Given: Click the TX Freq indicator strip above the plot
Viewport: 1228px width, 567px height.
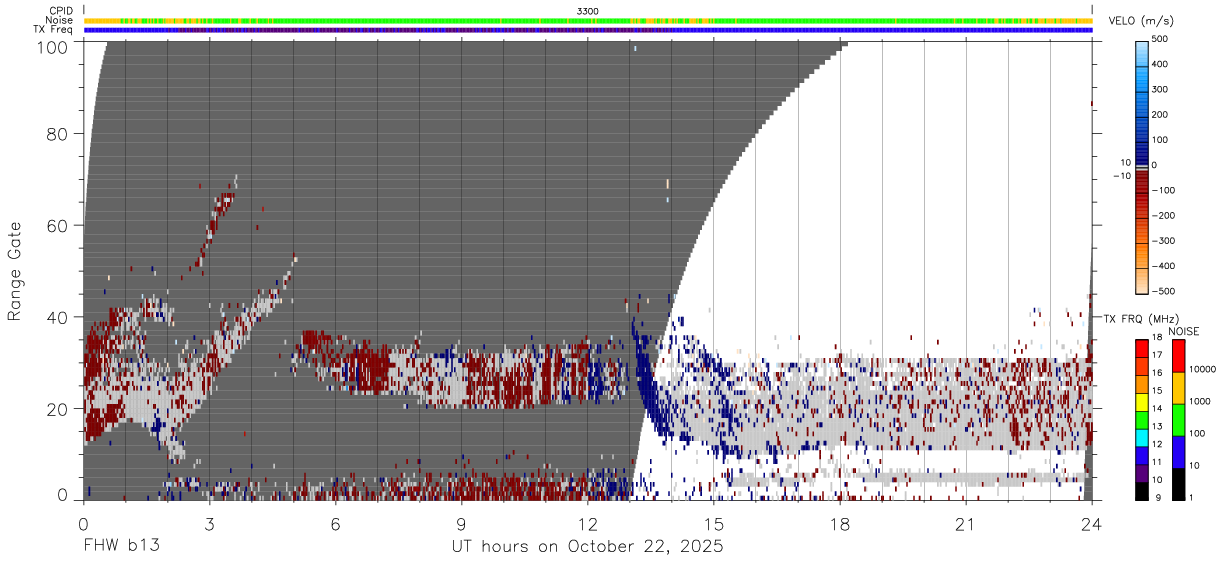Looking at the screenshot, I should pos(588,30).
